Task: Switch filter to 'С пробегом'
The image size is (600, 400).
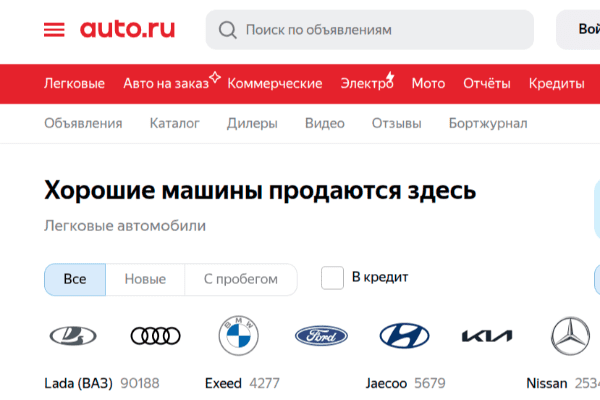Action: 241,279
